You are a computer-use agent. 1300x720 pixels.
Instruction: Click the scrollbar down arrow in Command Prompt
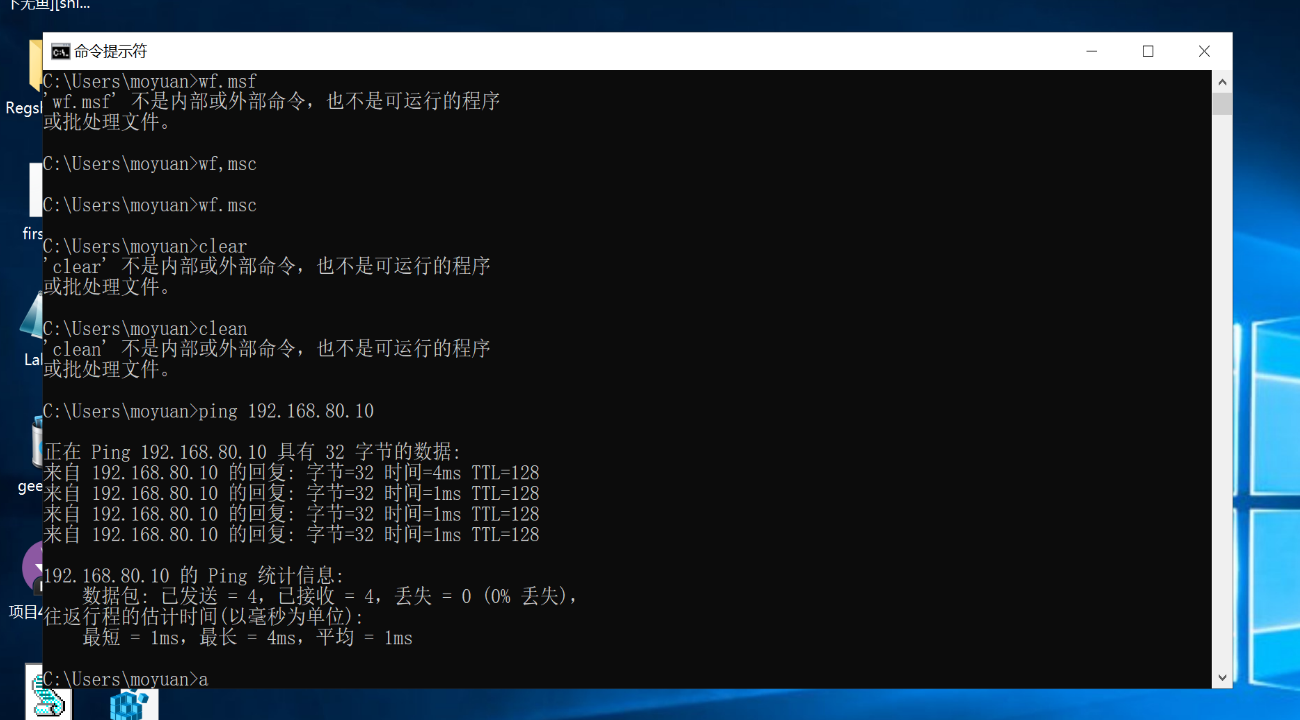tap(1222, 678)
